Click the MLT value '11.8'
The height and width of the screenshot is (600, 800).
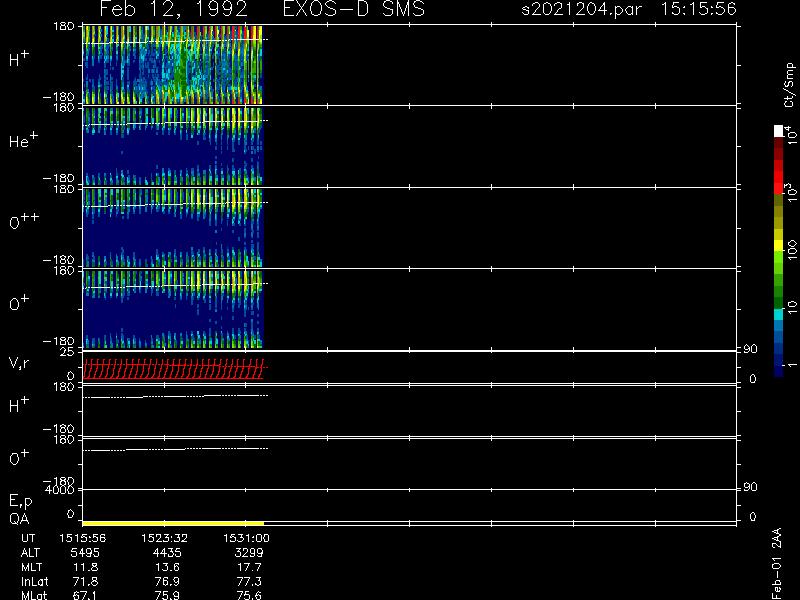click(85, 567)
